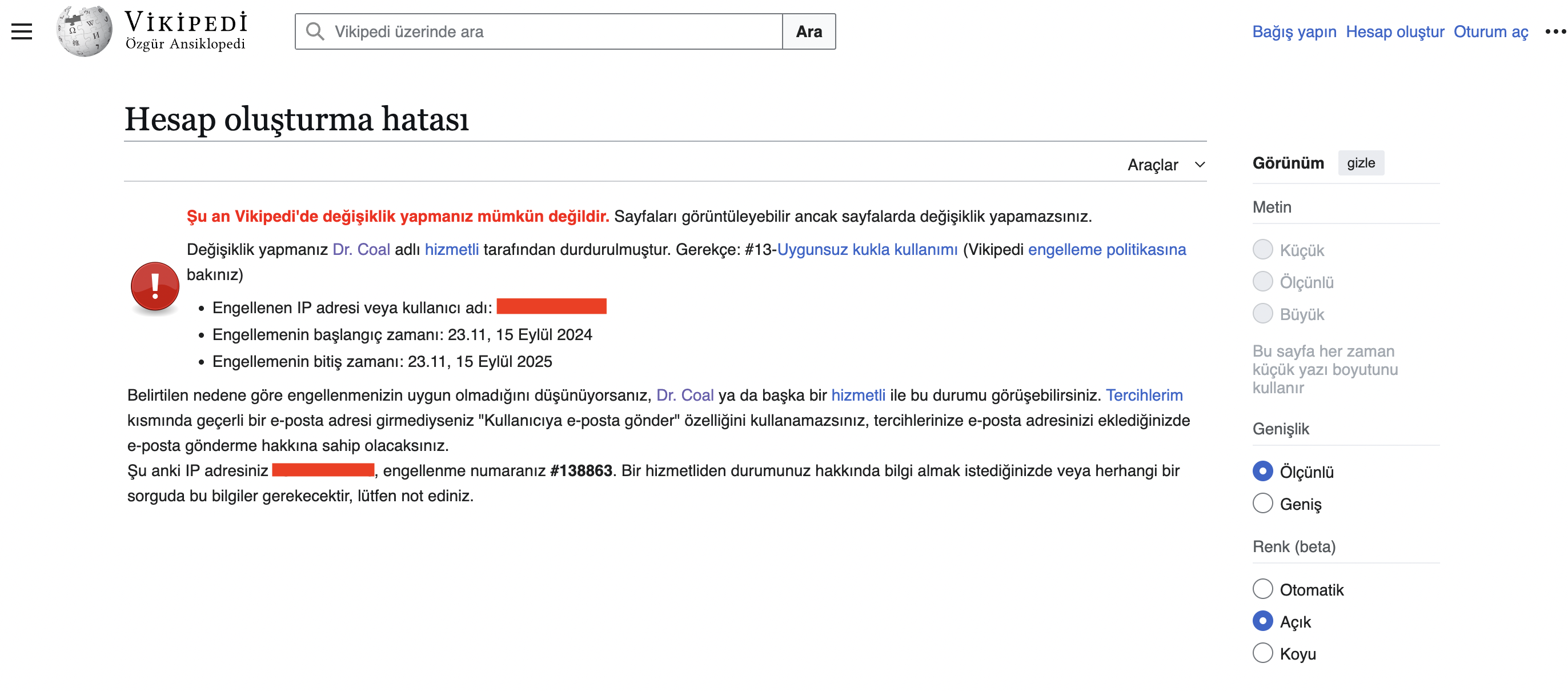Hide the Görünüm panel with gizle
This screenshot has height=691, width=1568.
pos(1361,163)
